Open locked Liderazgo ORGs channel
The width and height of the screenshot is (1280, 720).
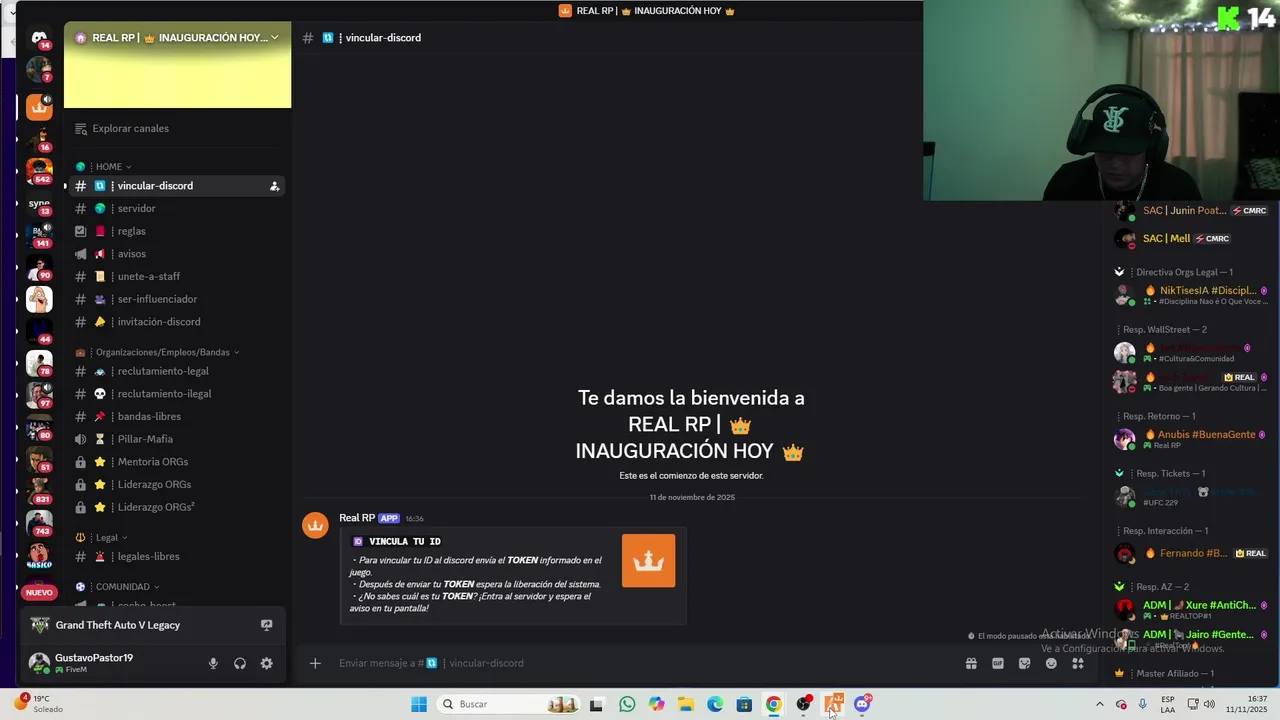click(177, 485)
